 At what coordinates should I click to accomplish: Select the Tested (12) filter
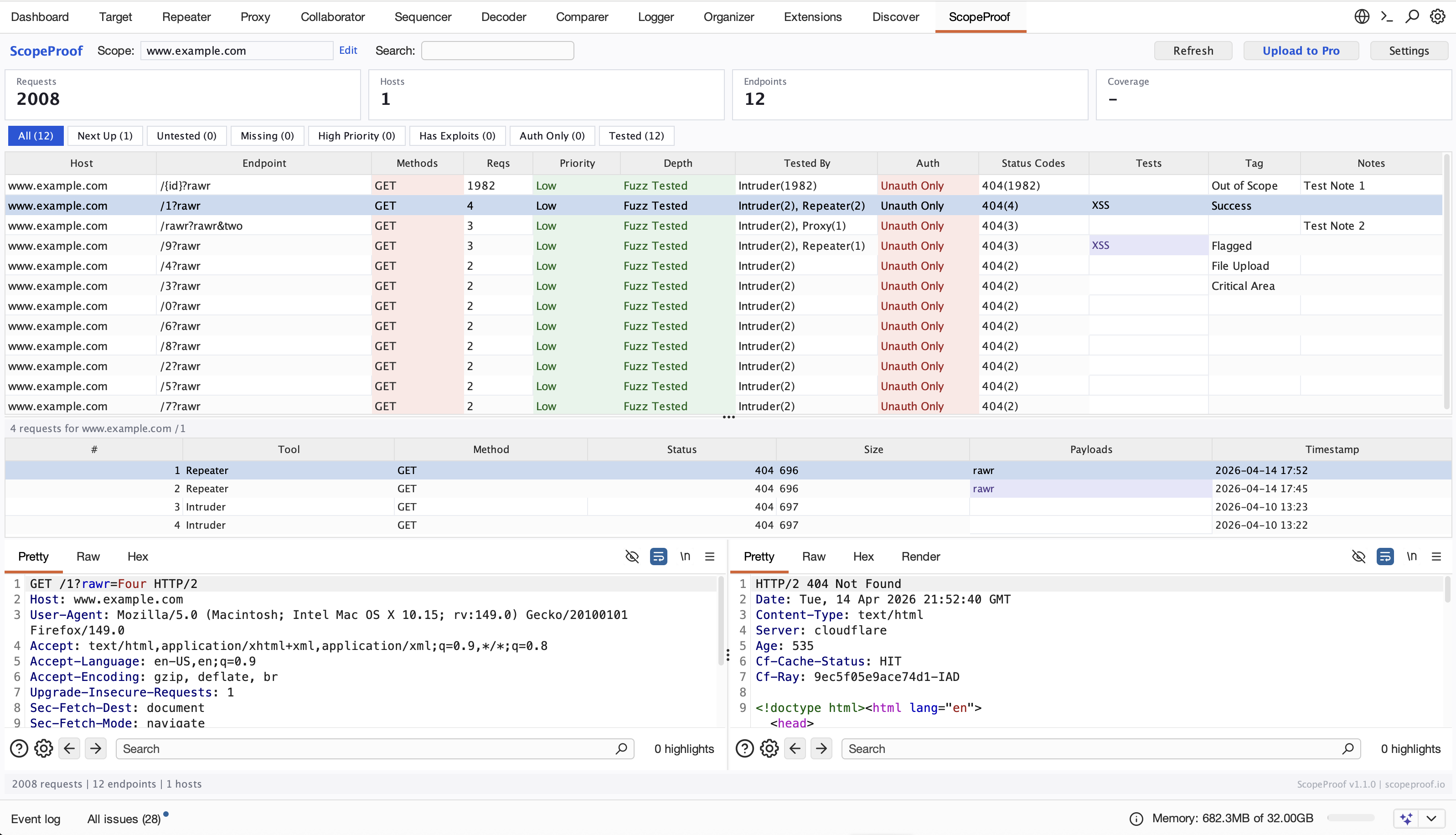click(636, 136)
